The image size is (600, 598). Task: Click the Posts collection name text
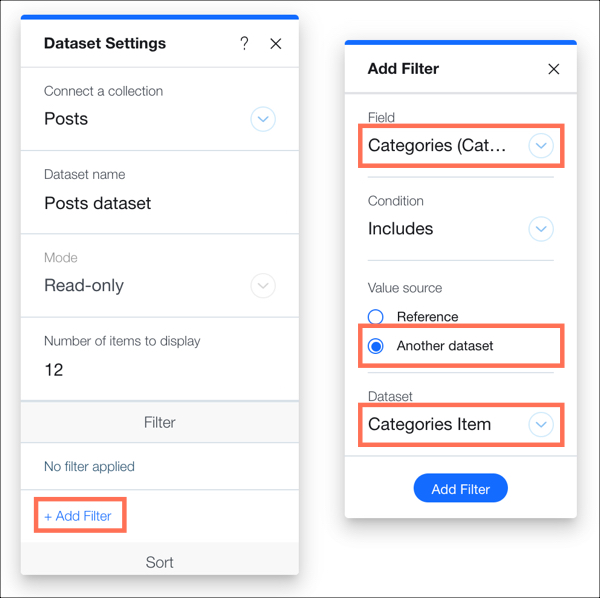click(66, 119)
